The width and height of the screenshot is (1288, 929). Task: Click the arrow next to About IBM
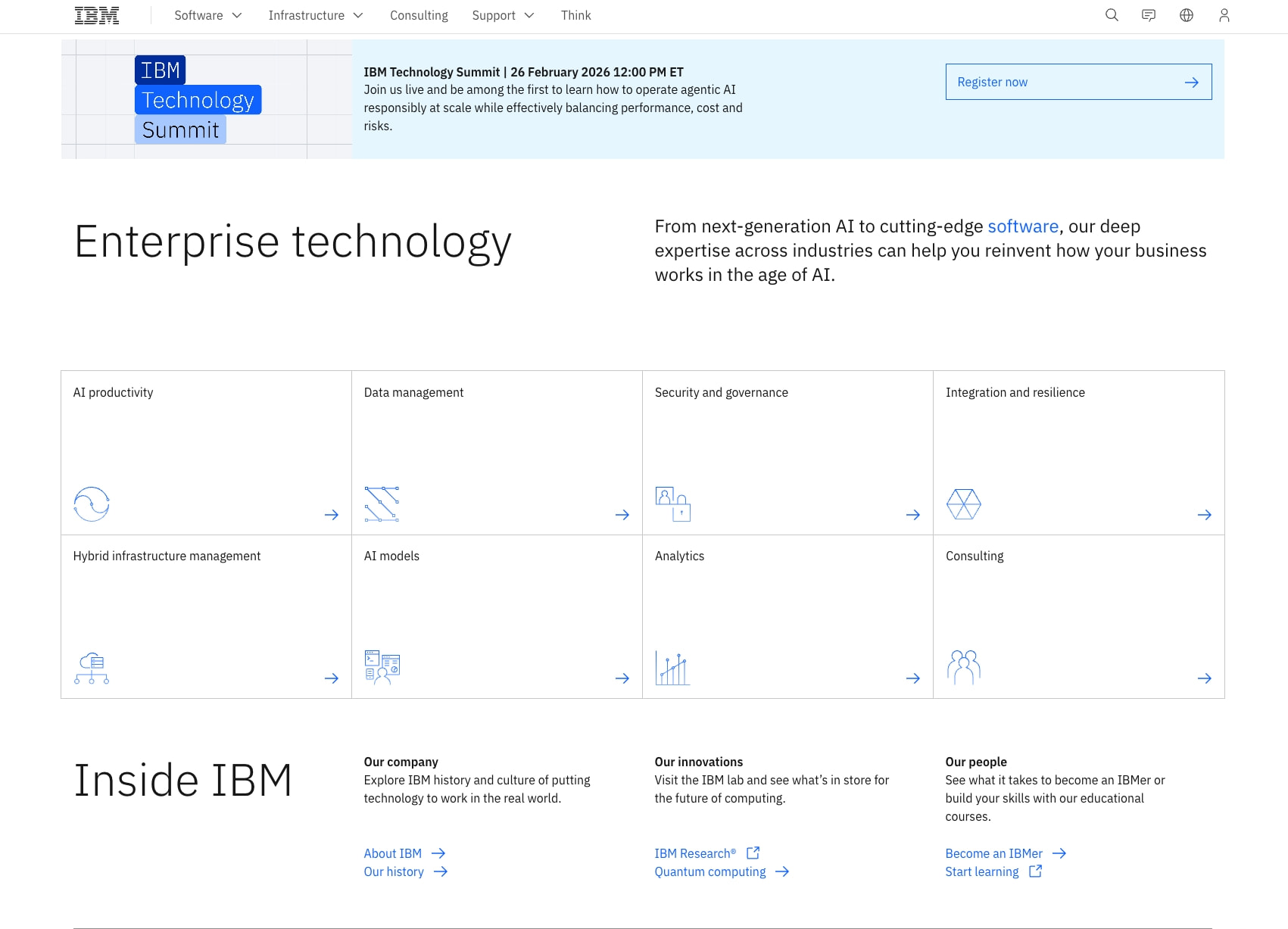pyautogui.click(x=438, y=853)
